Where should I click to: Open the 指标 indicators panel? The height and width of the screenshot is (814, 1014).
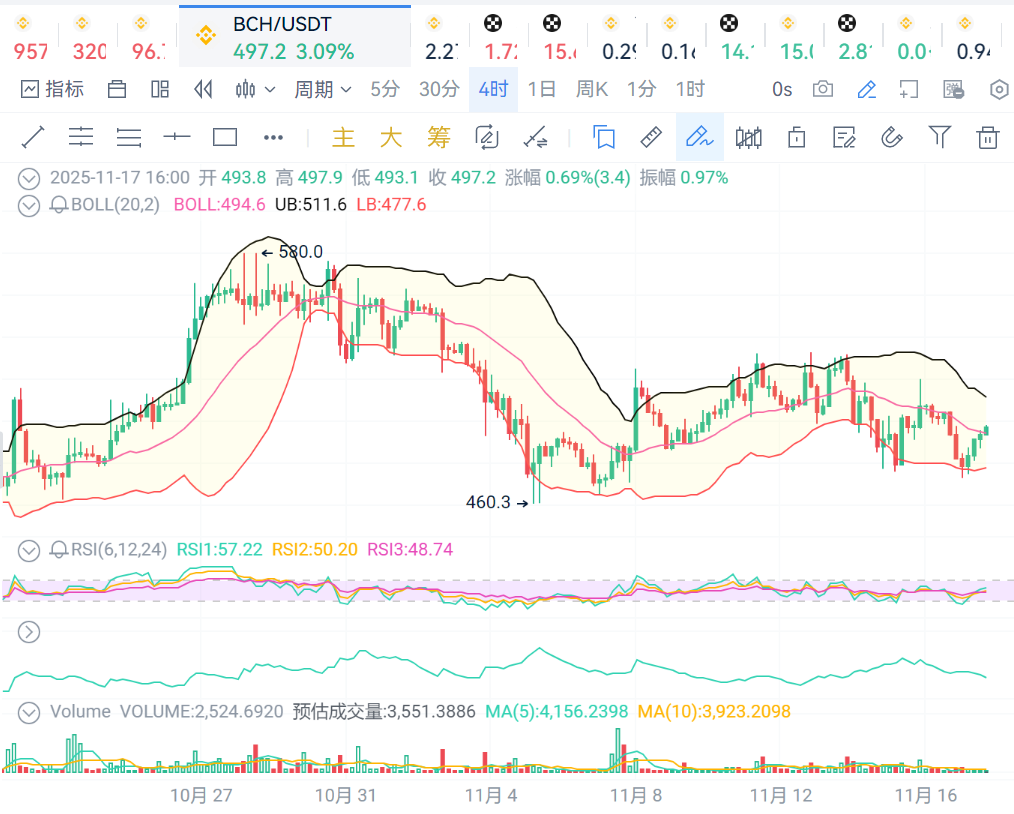(53, 89)
